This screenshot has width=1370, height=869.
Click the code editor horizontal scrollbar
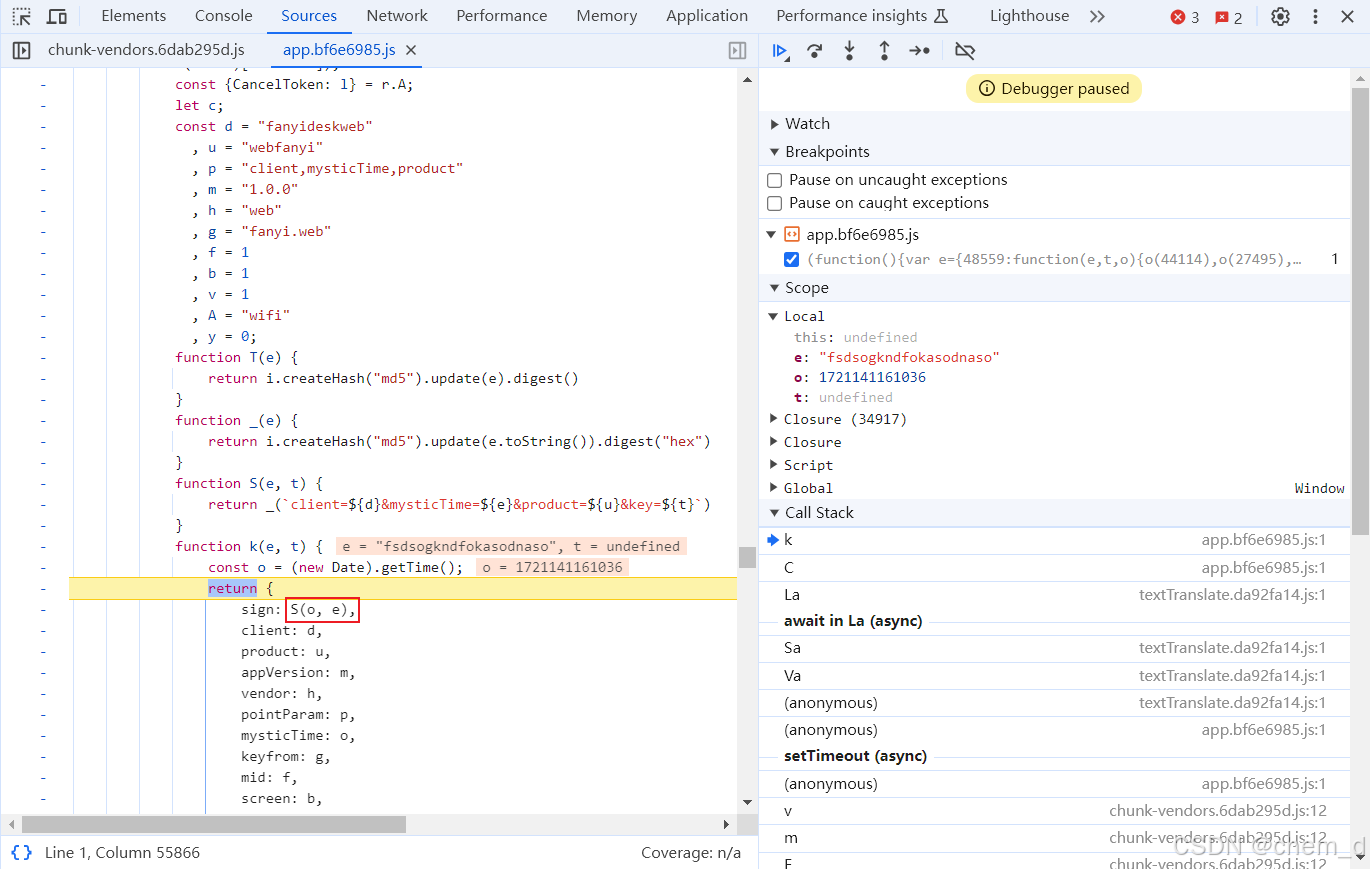click(x=214, y=824)
